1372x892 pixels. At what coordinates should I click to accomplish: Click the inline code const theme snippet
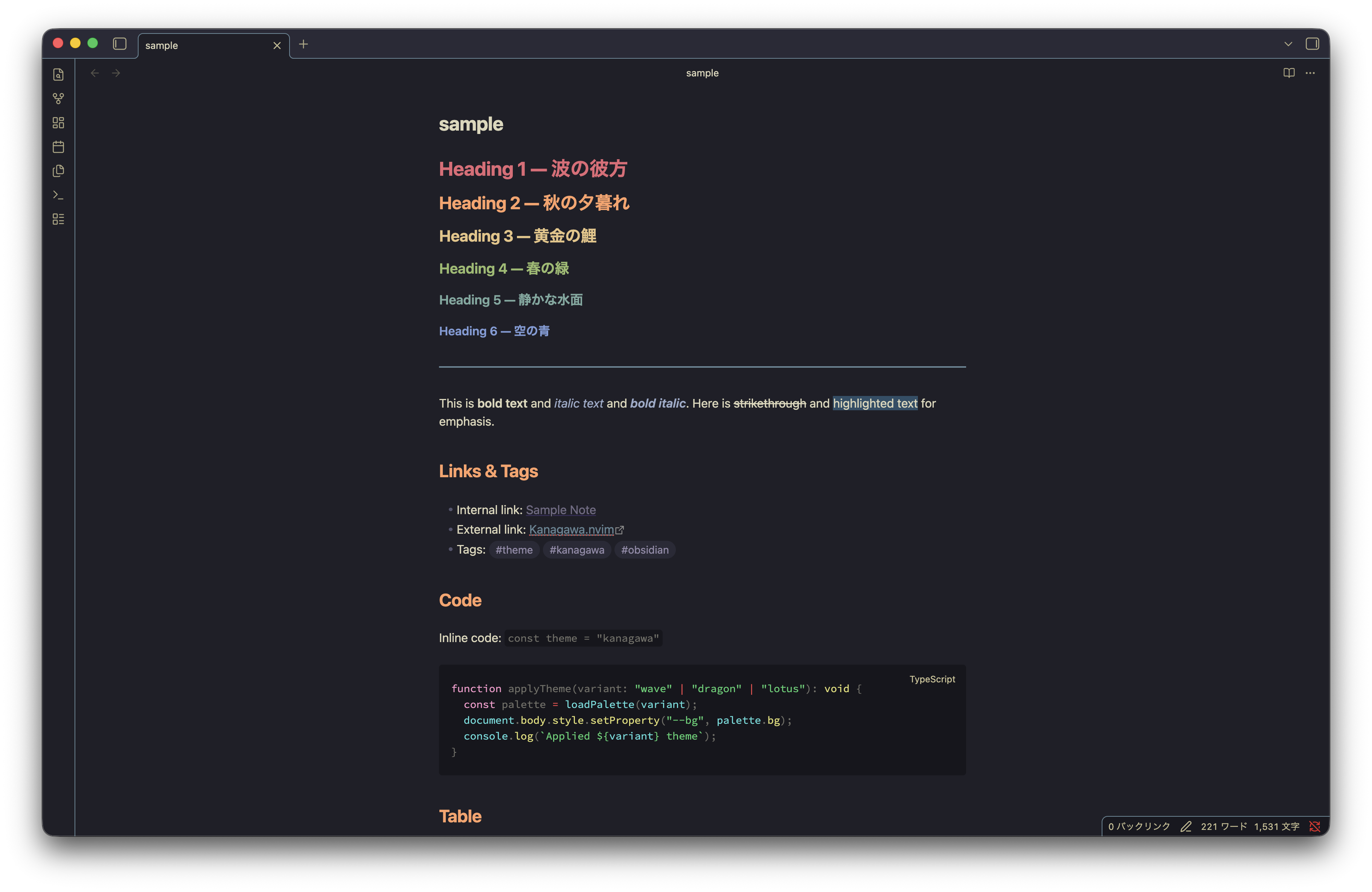[583, 638]
